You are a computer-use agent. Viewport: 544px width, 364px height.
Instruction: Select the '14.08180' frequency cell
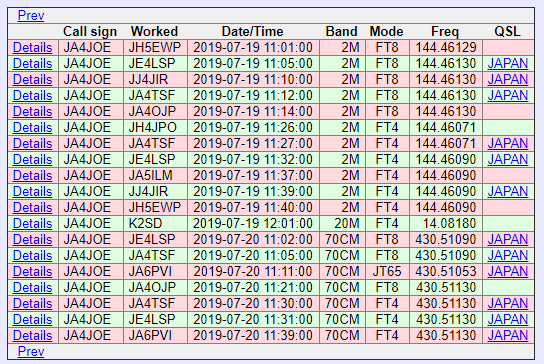click(446, 223)
